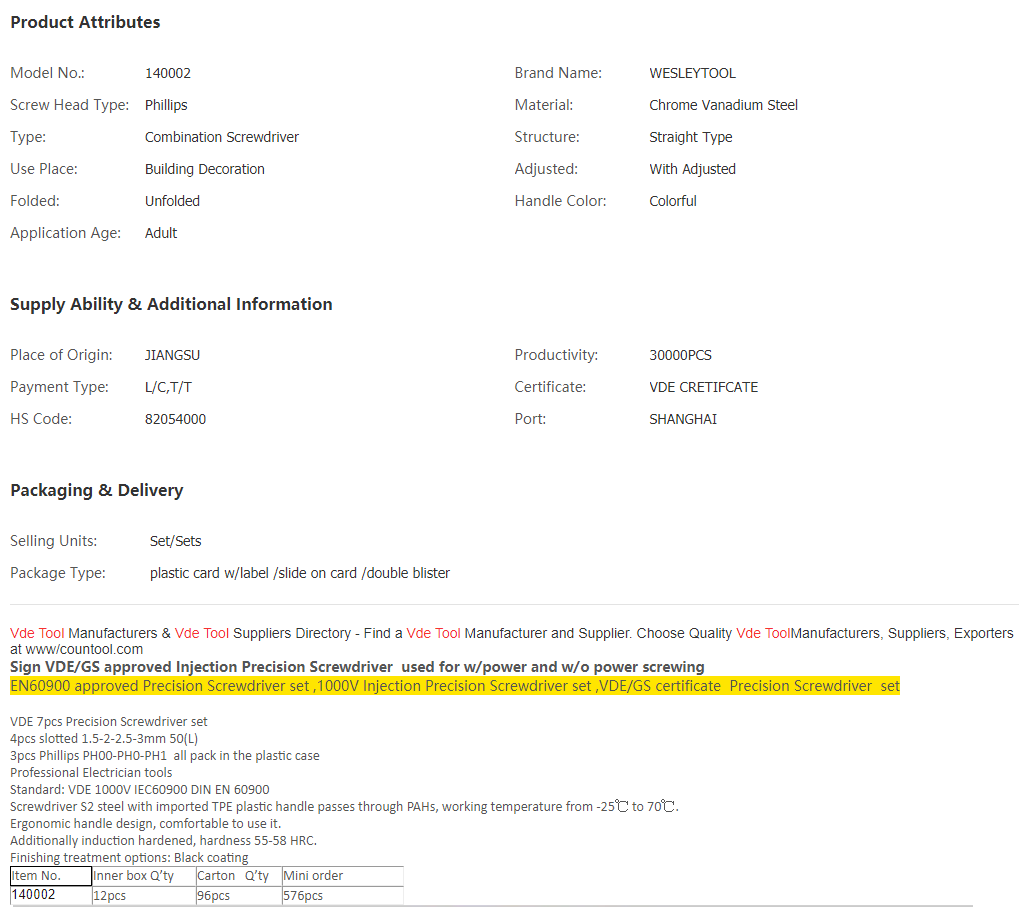The height and width of the screenshot is (907, 1029).
Task: Click the Chrome Vanadium Steel material value
Action: [723, 105]
